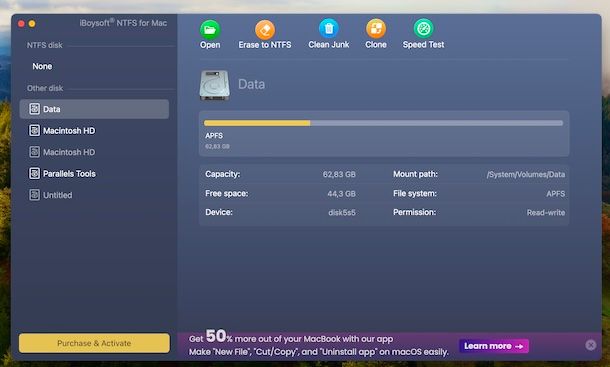
Task: Click the Free space value 44,3 GB
Action: coord(341,193)
